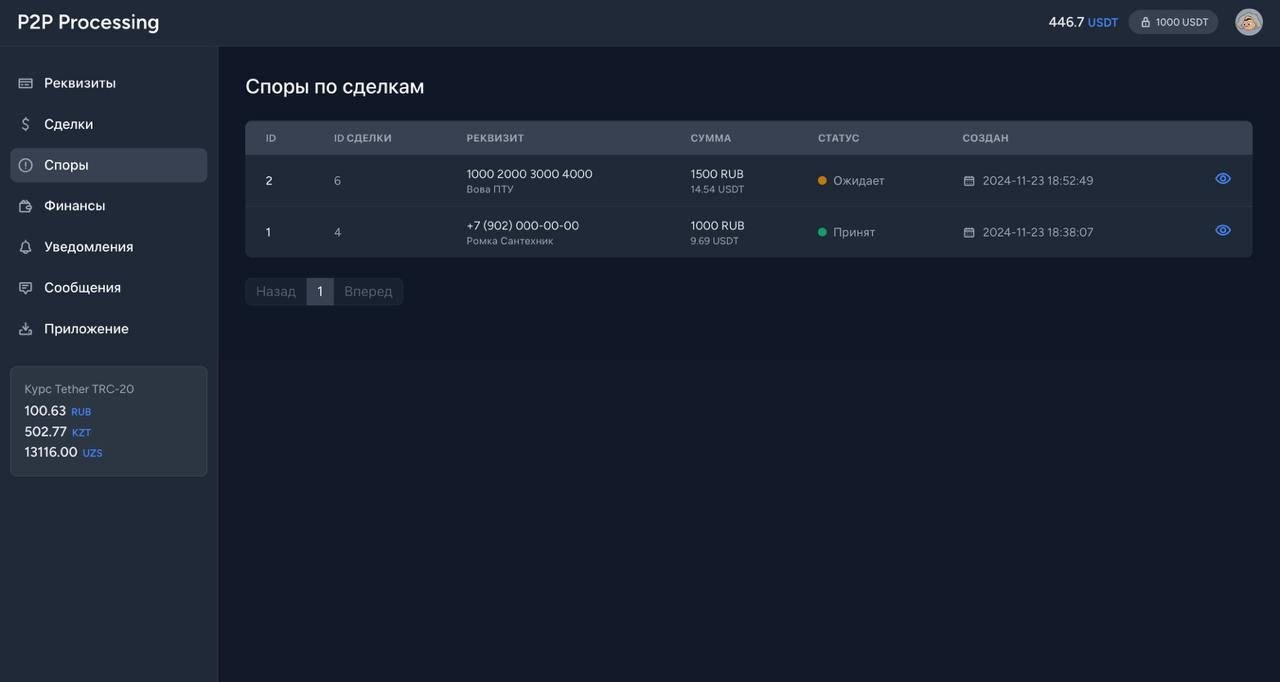This screenshot has height=682, width=1280.
Task: Click the 1500 RUB amount
Action: point(717,174)
